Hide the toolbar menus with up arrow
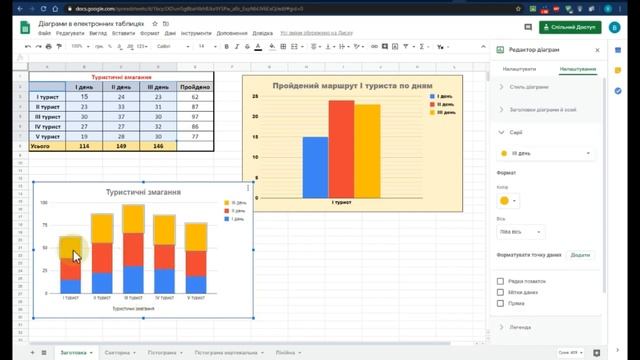This screenshot has width=640, height=360. click(483, 47)
